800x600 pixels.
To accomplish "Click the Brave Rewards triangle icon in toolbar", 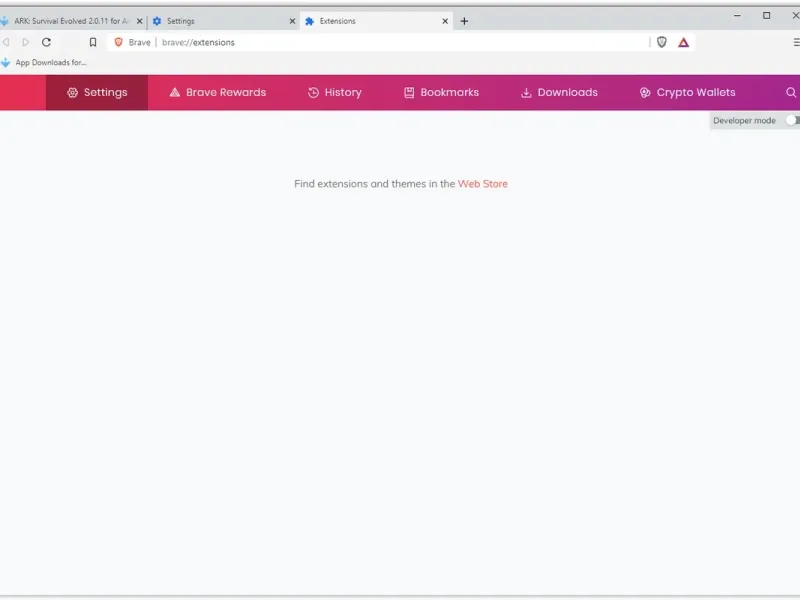I will [x=684, y=42].
